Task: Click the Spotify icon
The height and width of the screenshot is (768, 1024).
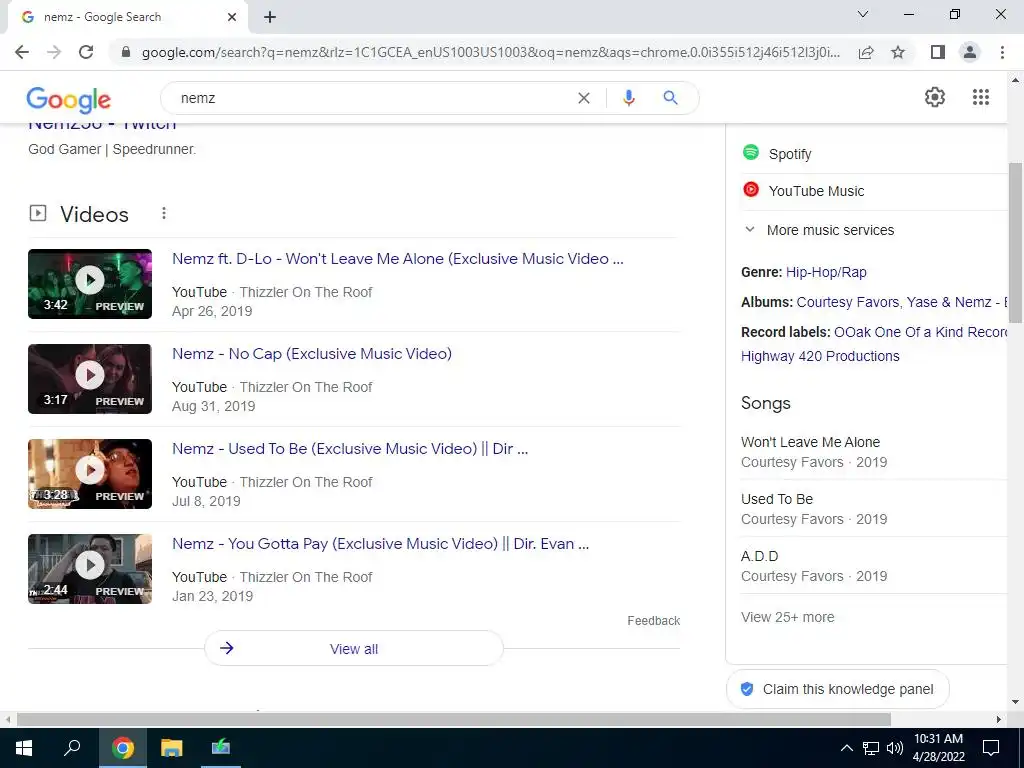Action: pos(751,152)
